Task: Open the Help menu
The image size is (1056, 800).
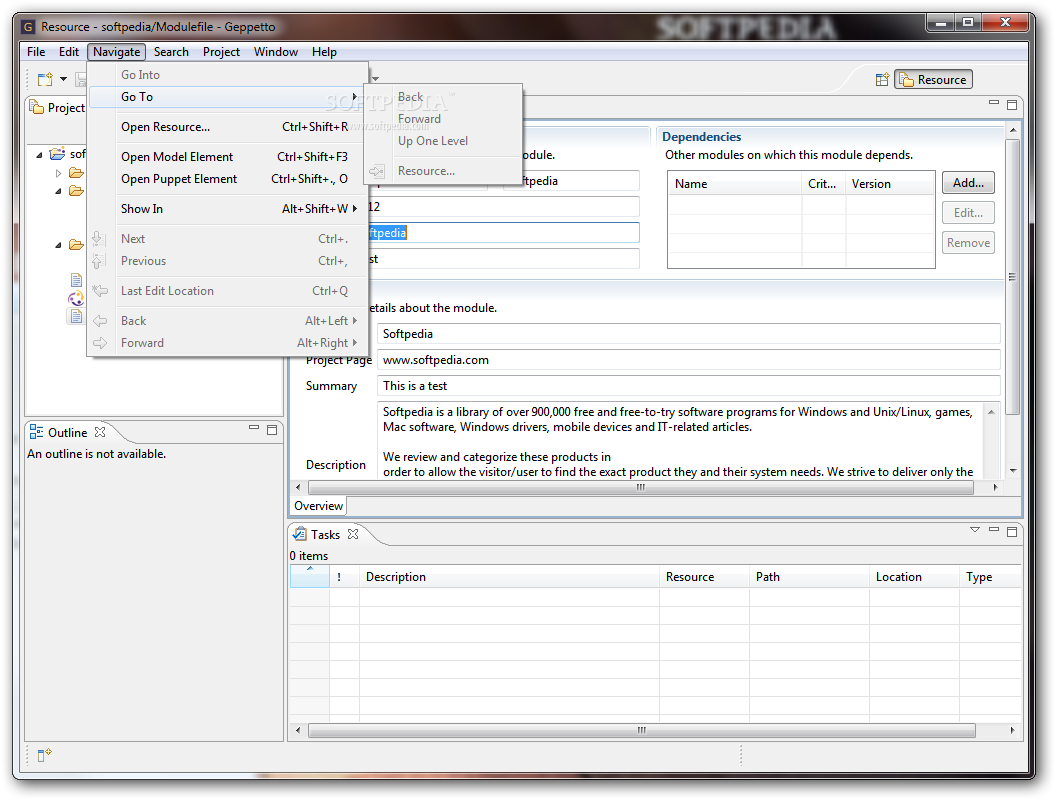Action: 324,52
